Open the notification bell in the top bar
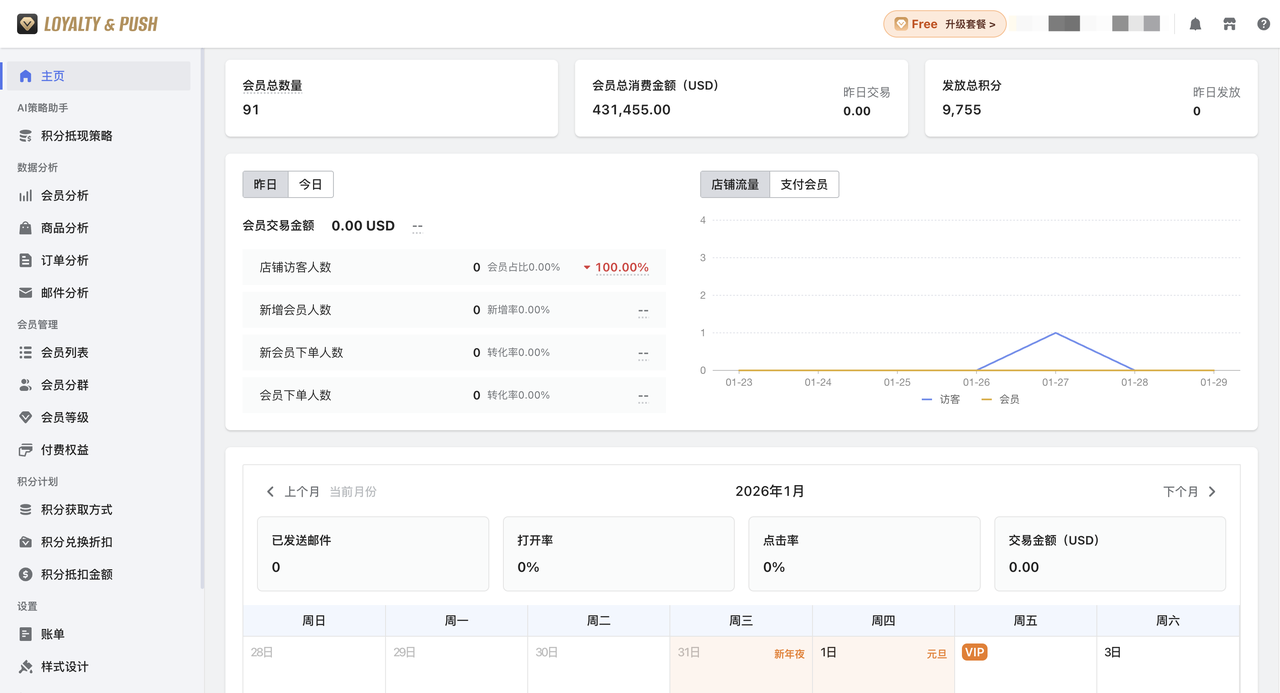This screenshot has width=1280, height=693. coord(1194,22)
